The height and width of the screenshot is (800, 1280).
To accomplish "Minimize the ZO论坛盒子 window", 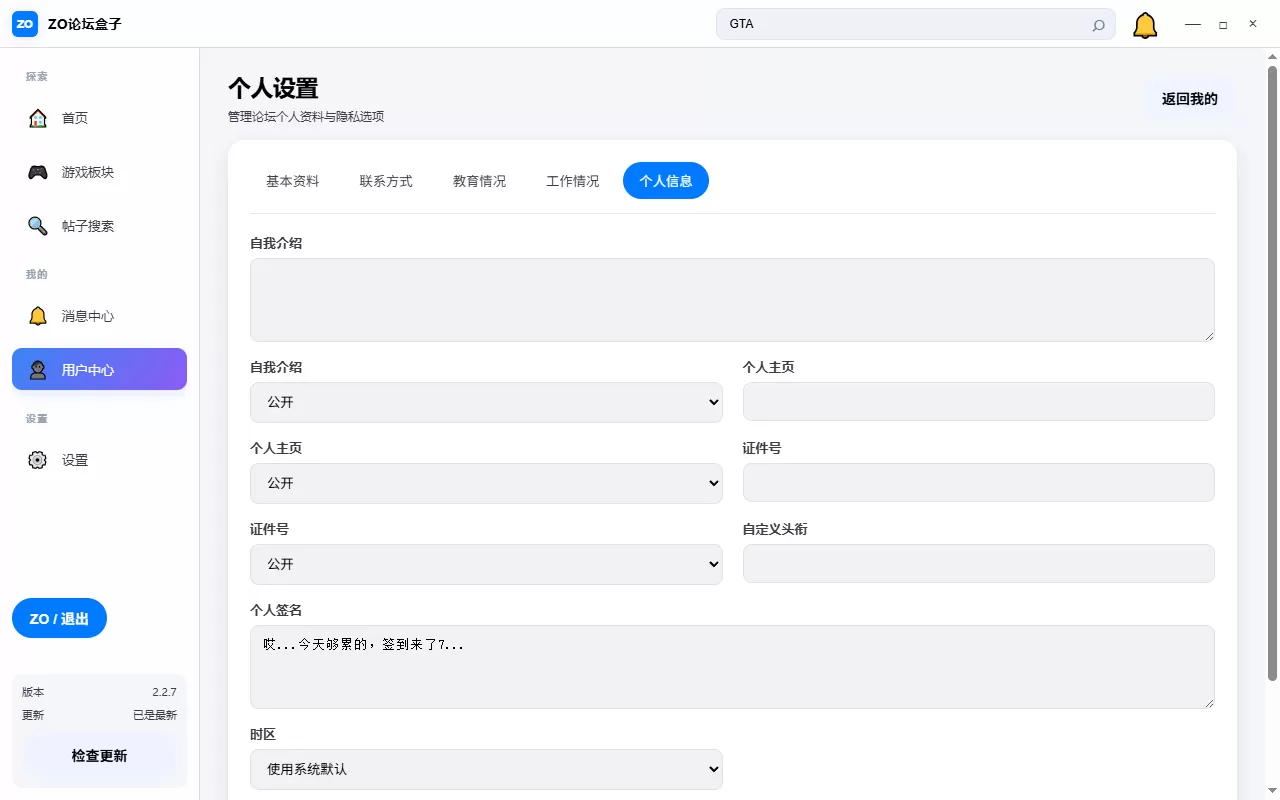I will (1193, 24).
